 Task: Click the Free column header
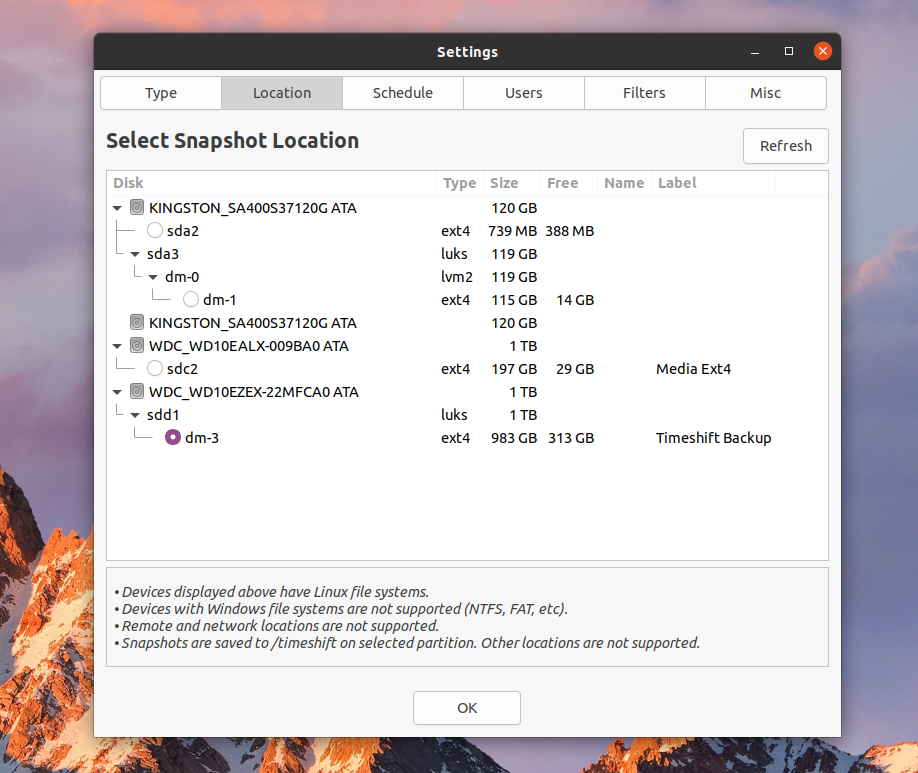[x=568, y=183]
